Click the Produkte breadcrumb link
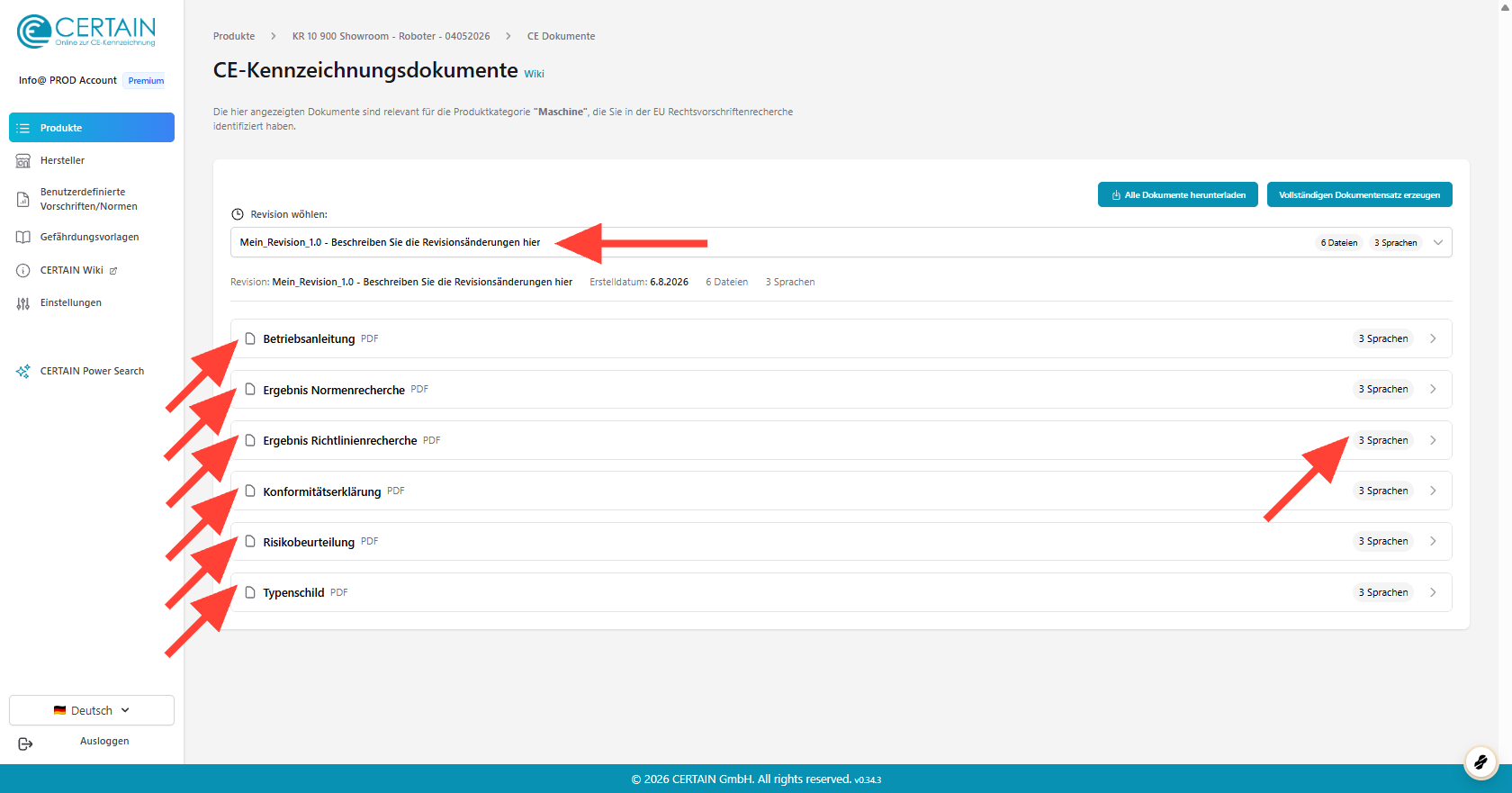This screenshot has width=1512, height=793. [x=234, y=36]
